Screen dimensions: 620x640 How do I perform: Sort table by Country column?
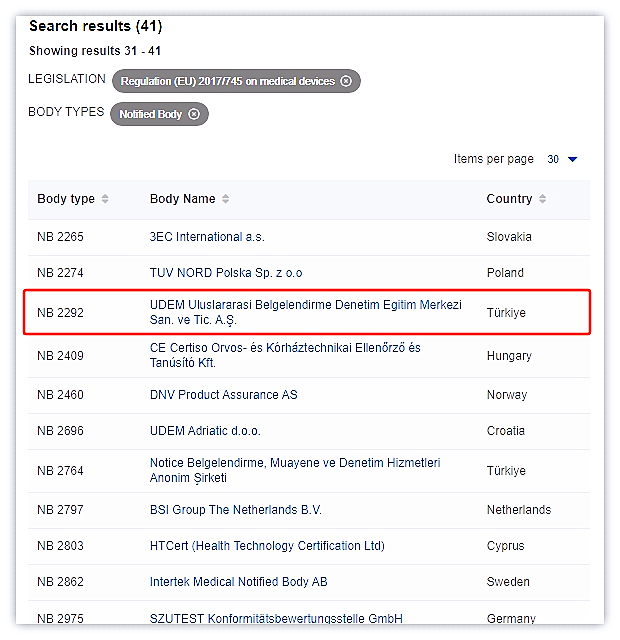coord(542,199)
